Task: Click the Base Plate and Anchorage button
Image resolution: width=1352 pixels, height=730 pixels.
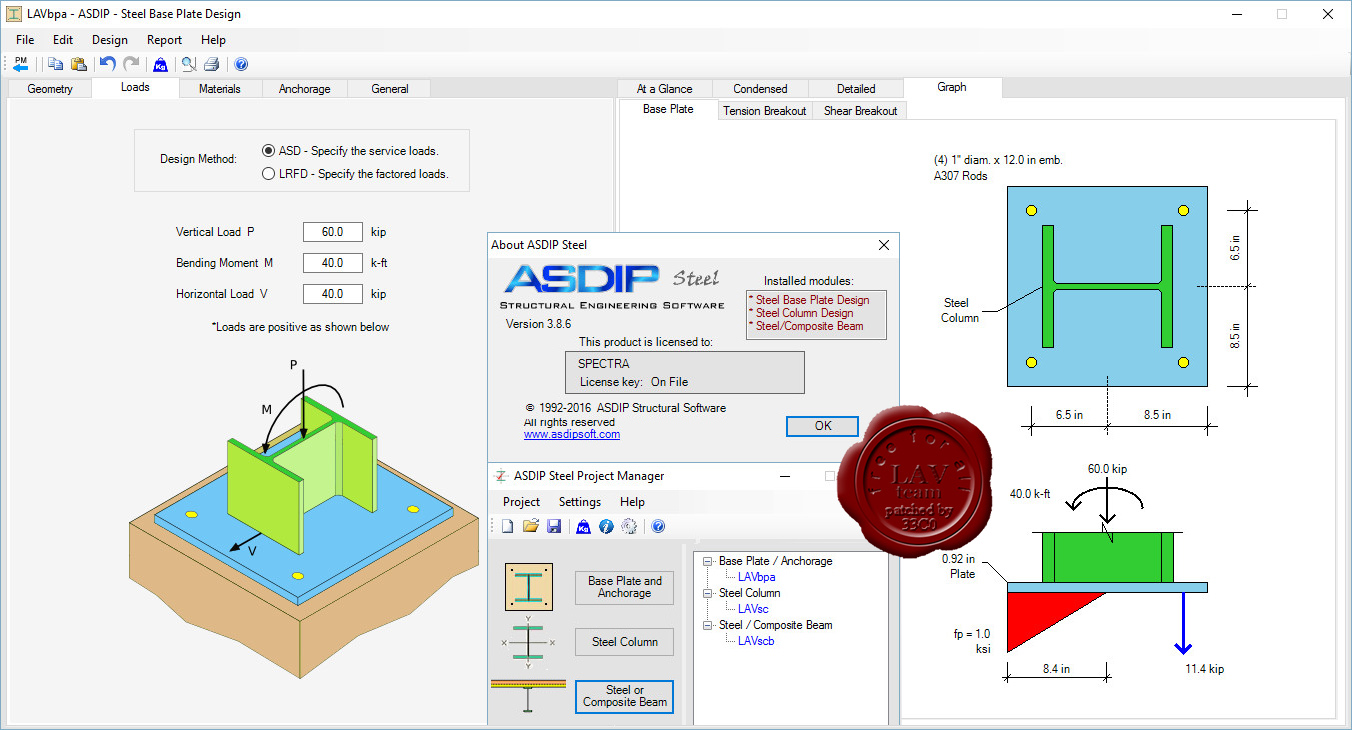Action: pos(625,587)
